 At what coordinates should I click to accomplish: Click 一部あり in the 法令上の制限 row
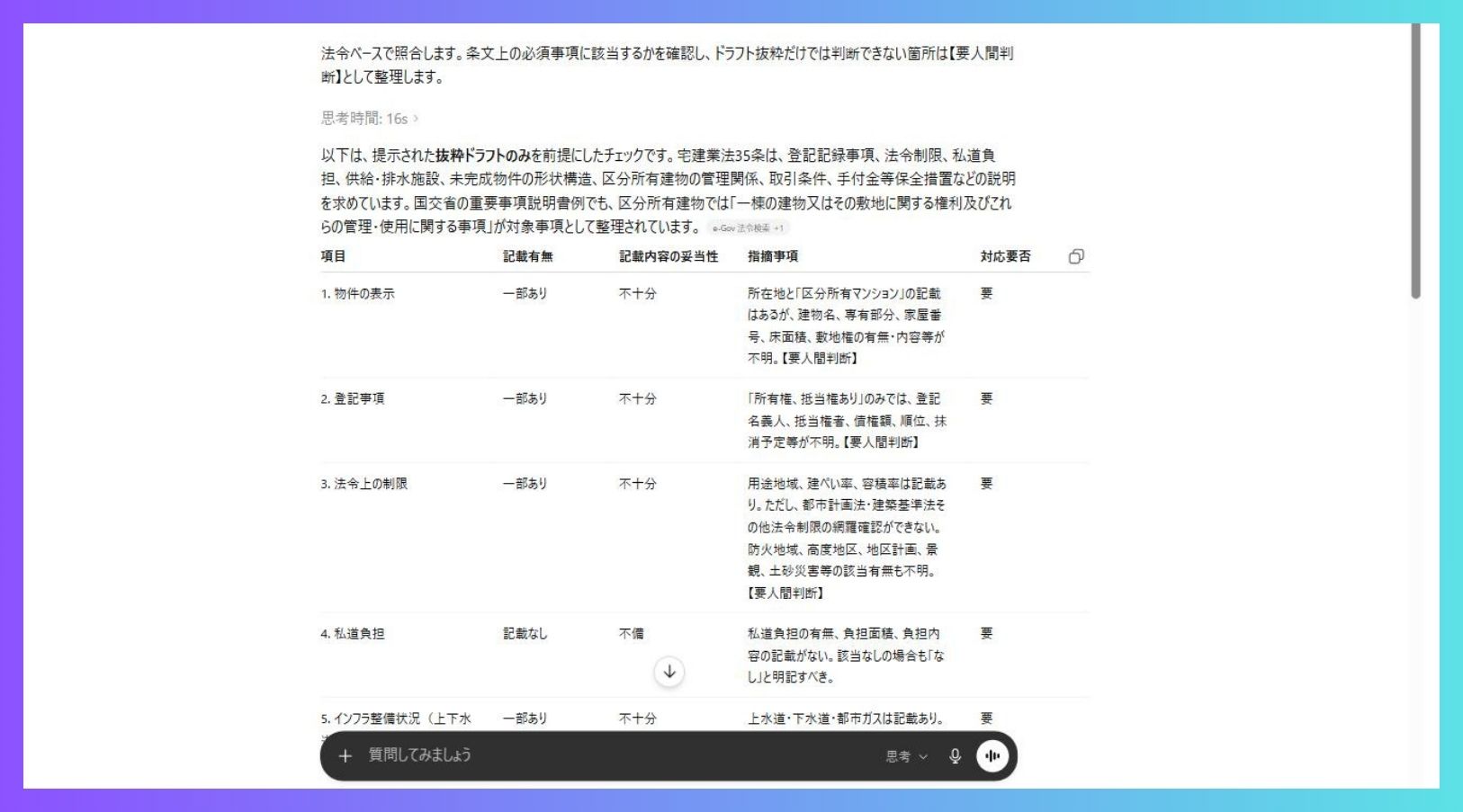pyautogui.click(x=525, y=484)
